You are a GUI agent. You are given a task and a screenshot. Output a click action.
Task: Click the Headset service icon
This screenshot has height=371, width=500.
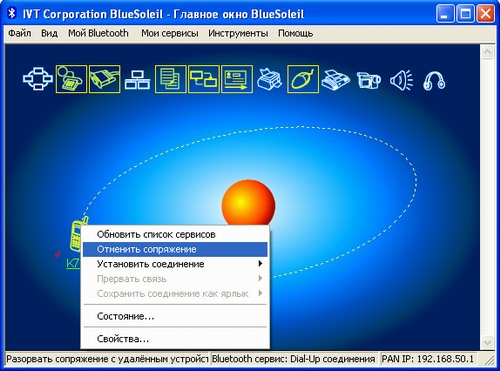point(434,80)
